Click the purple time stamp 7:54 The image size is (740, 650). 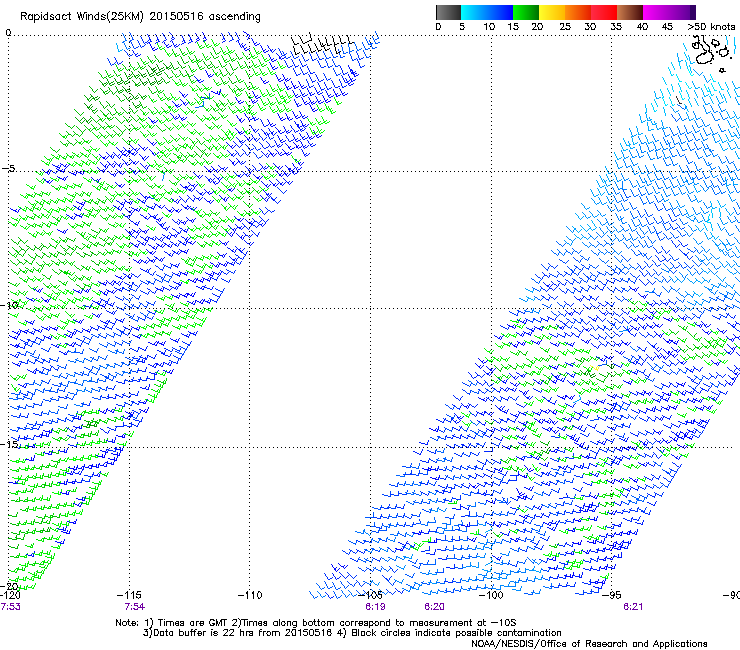[x=135, y=607]
